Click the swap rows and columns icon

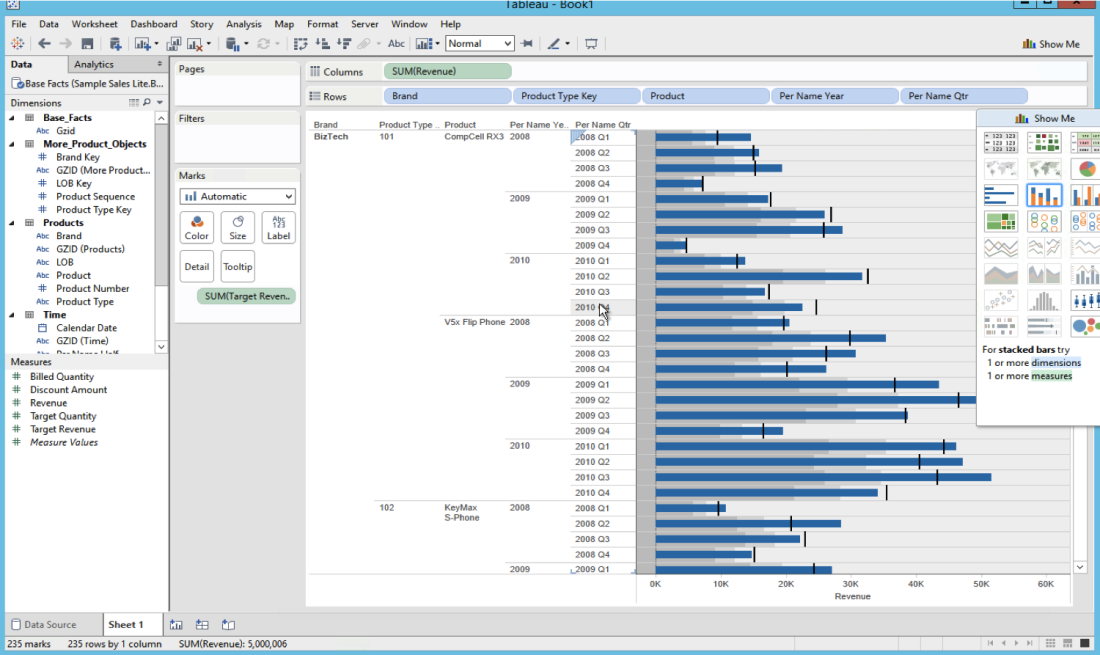point(300,43)
